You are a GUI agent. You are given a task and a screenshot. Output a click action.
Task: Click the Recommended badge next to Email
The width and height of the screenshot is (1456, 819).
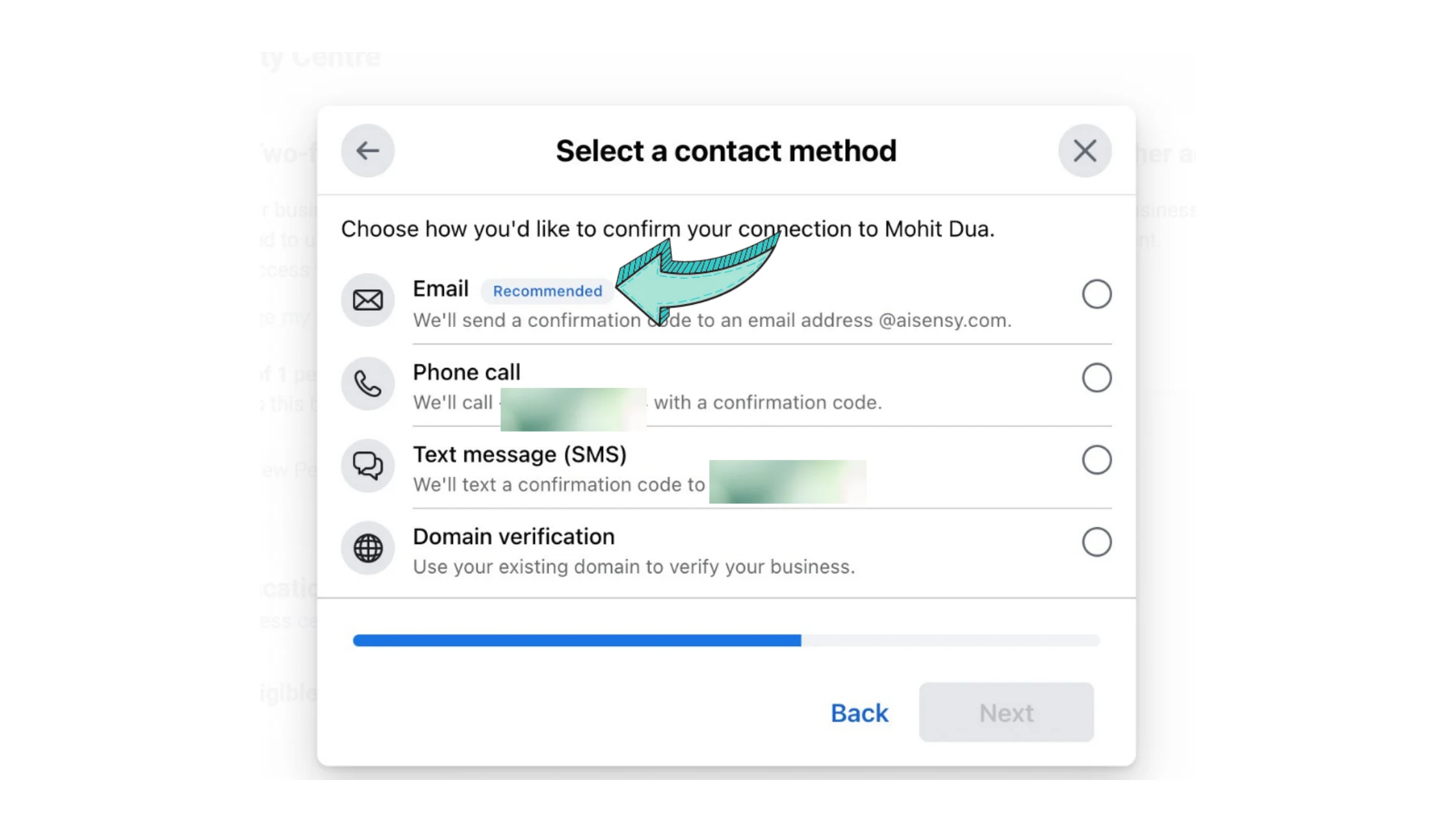[x=547, y=291]
